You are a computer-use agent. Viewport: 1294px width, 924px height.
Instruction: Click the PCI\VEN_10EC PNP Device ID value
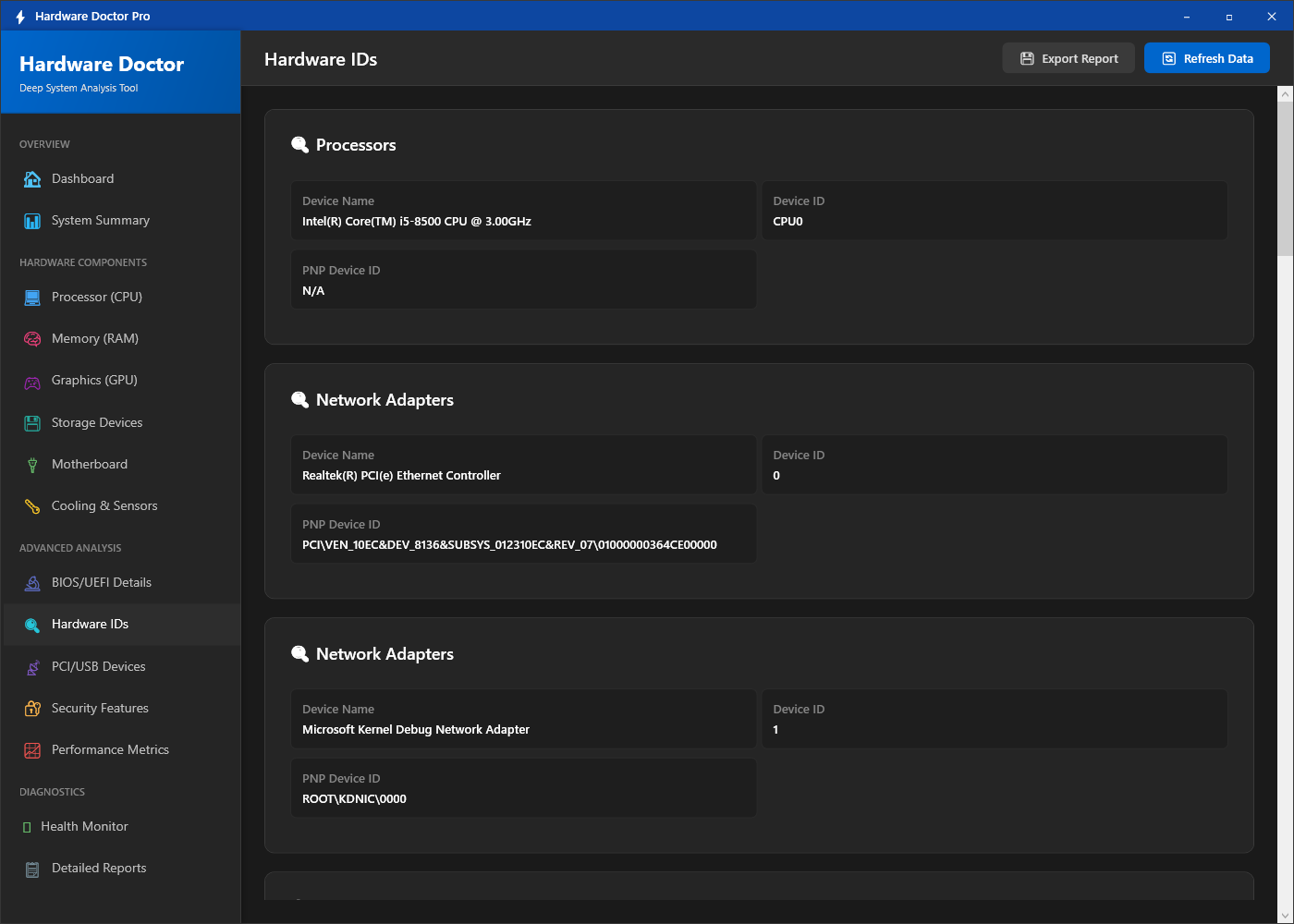point(509,545)
